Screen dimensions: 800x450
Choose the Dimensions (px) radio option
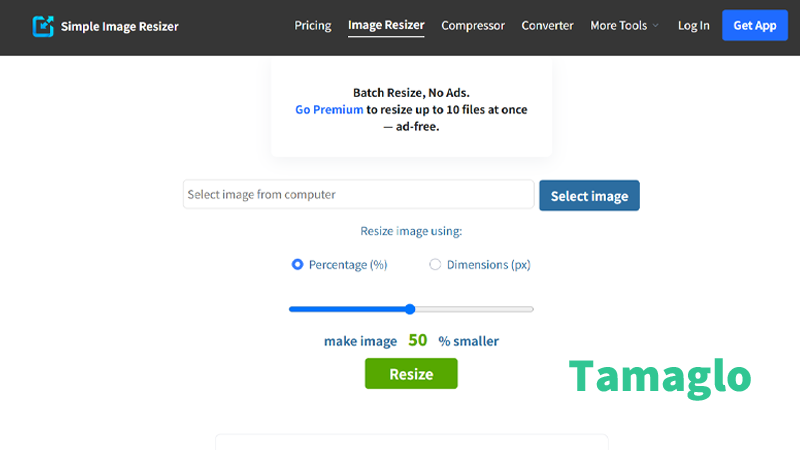pos(435,265)
